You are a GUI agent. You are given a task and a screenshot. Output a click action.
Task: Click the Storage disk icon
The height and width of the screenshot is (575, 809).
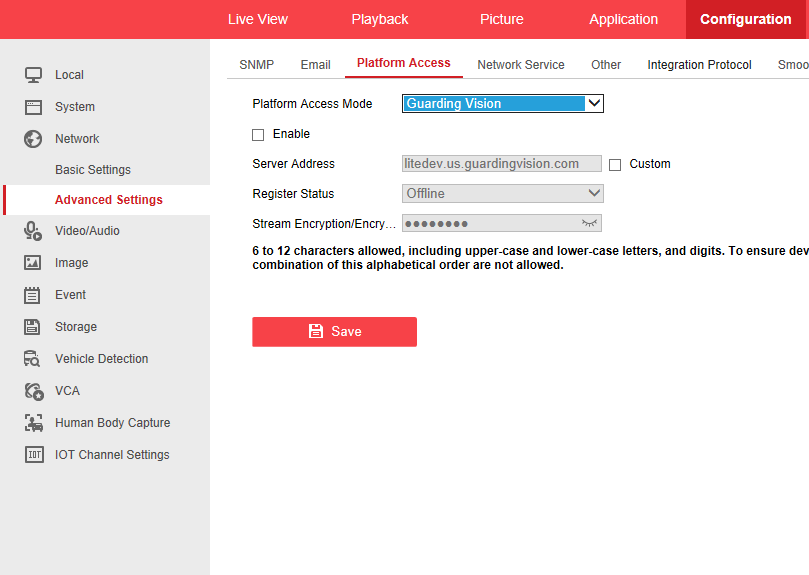(x=33, y=327)
